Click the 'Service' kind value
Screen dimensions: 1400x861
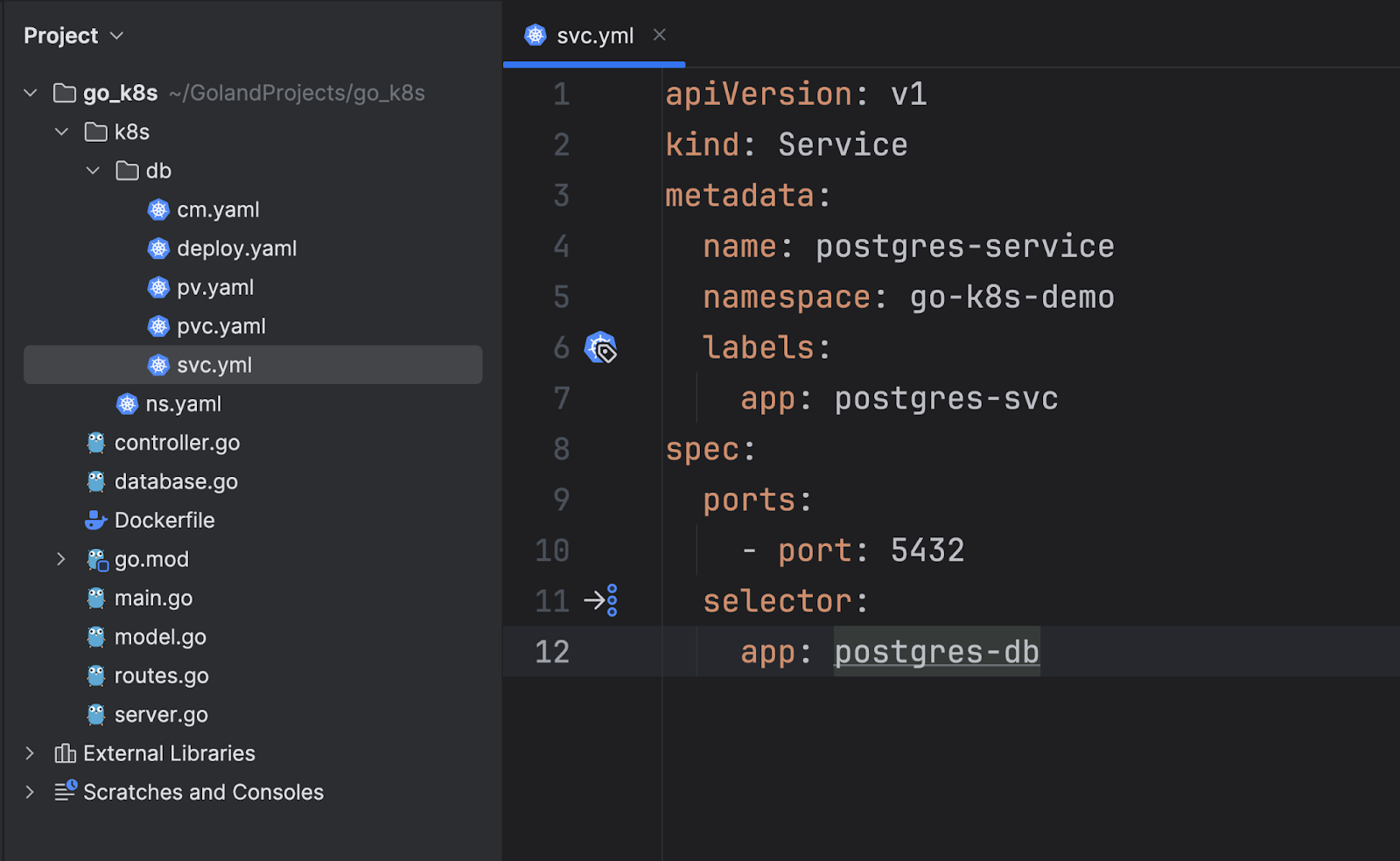tap(843, 144)
